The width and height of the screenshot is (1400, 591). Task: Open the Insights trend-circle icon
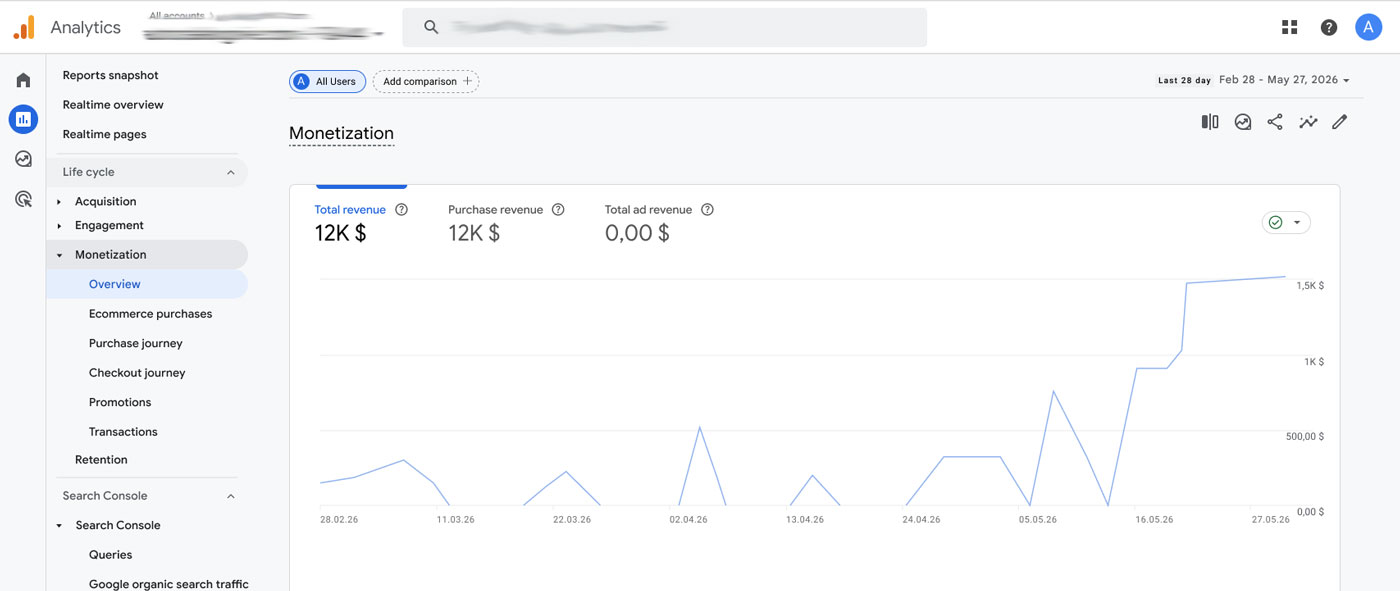point(1243,122)
